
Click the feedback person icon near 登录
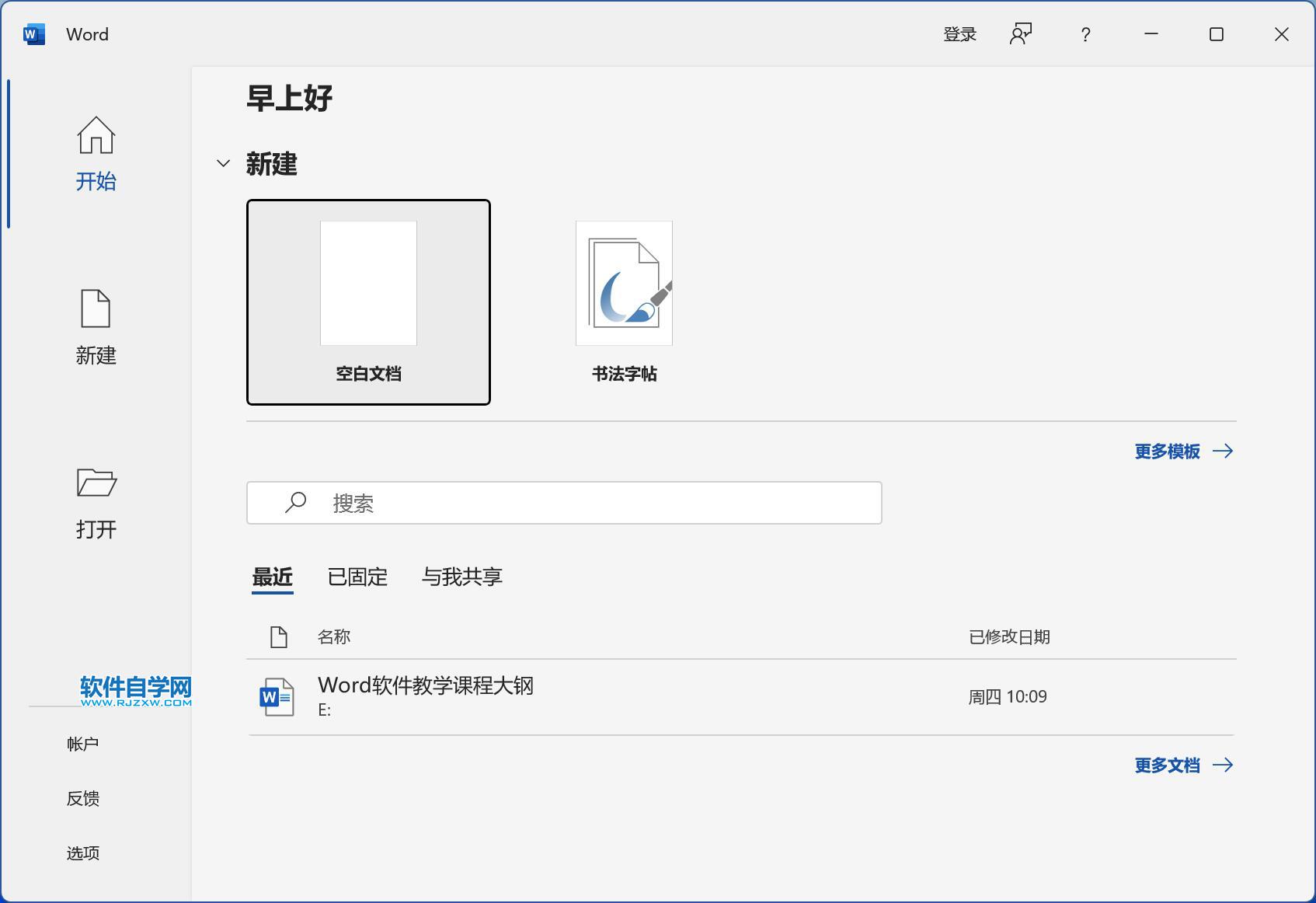point(1022,34)
